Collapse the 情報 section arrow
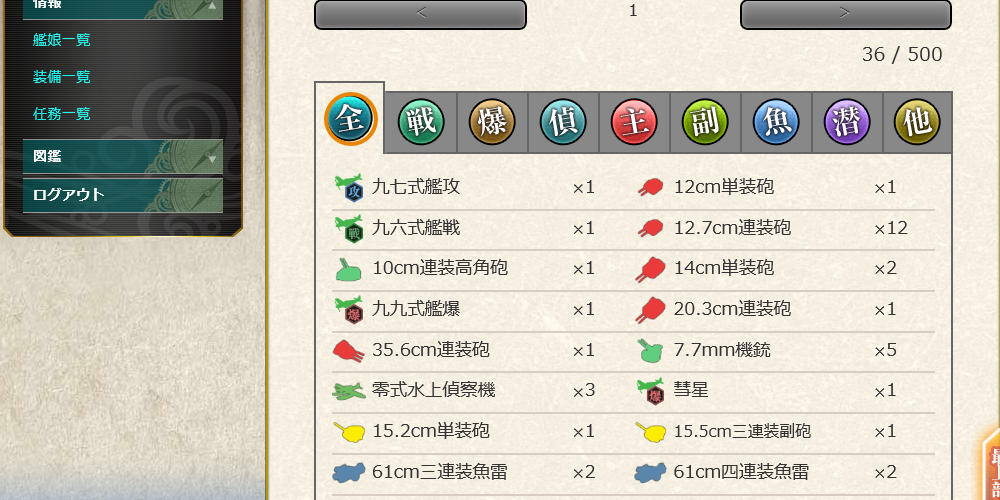The width and height of the screenshot is (1000, 500). point(212,5)
